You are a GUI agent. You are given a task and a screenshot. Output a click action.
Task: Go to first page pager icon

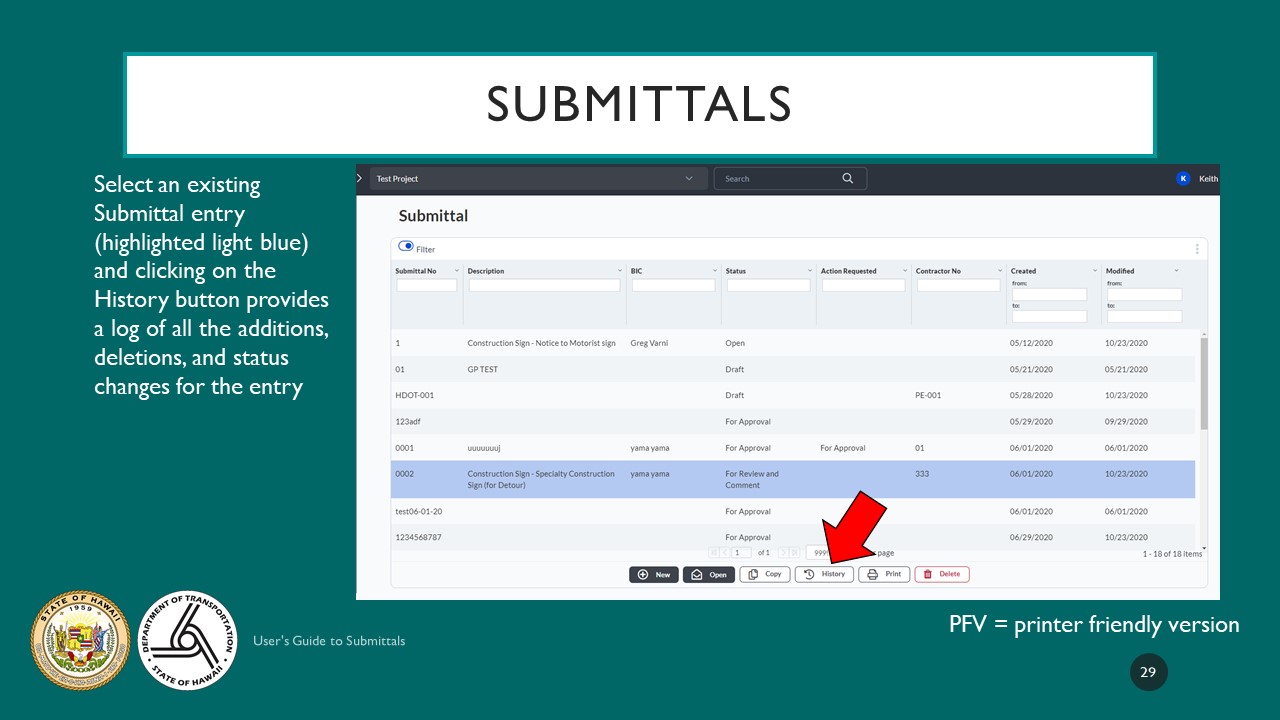(713, 552)
